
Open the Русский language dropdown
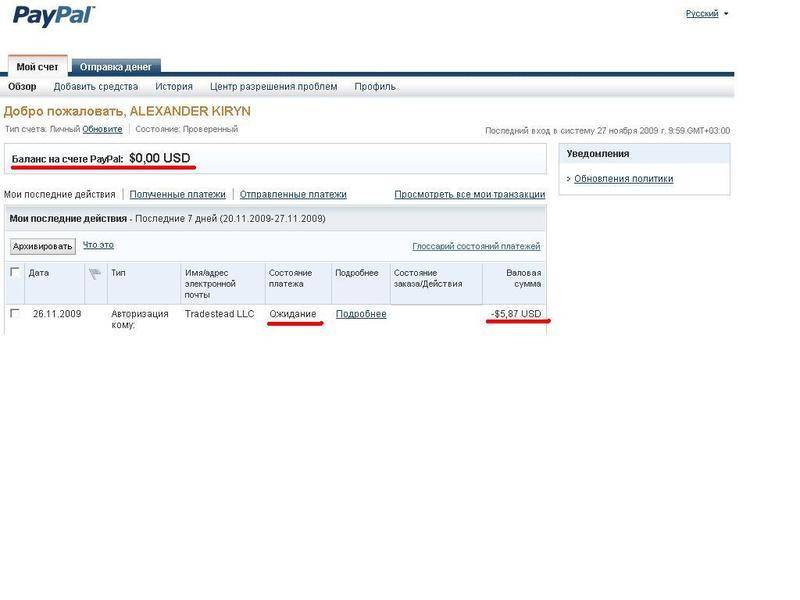[x=706, y=14]
